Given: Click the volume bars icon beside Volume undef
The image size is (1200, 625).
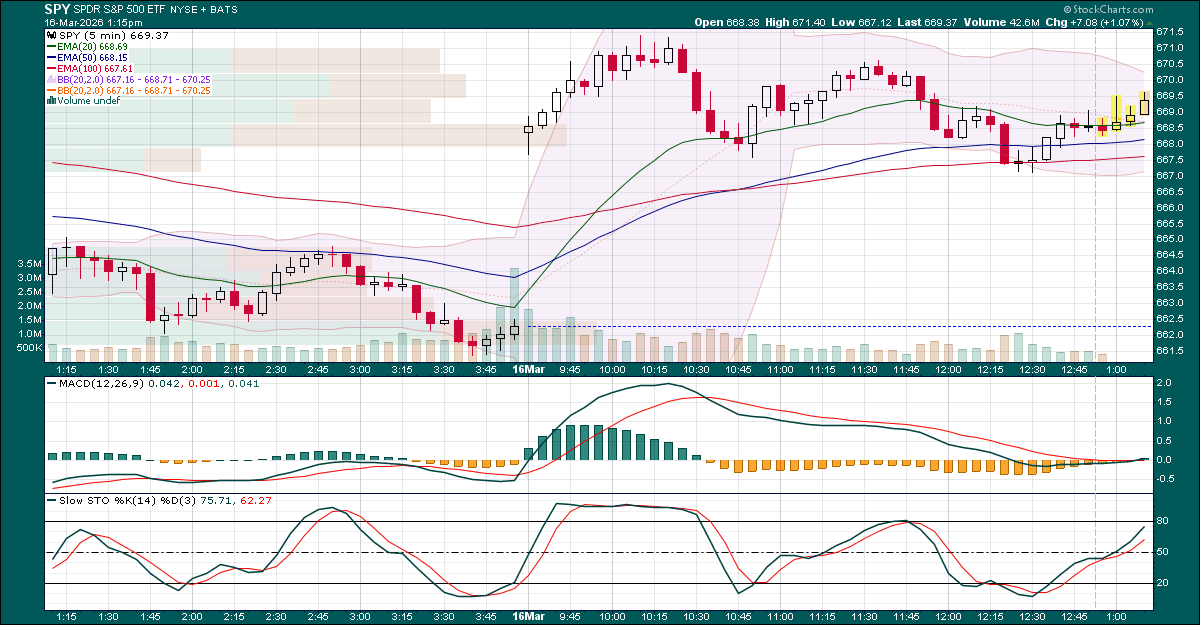Looking at the screenshot, I should 52,101.
